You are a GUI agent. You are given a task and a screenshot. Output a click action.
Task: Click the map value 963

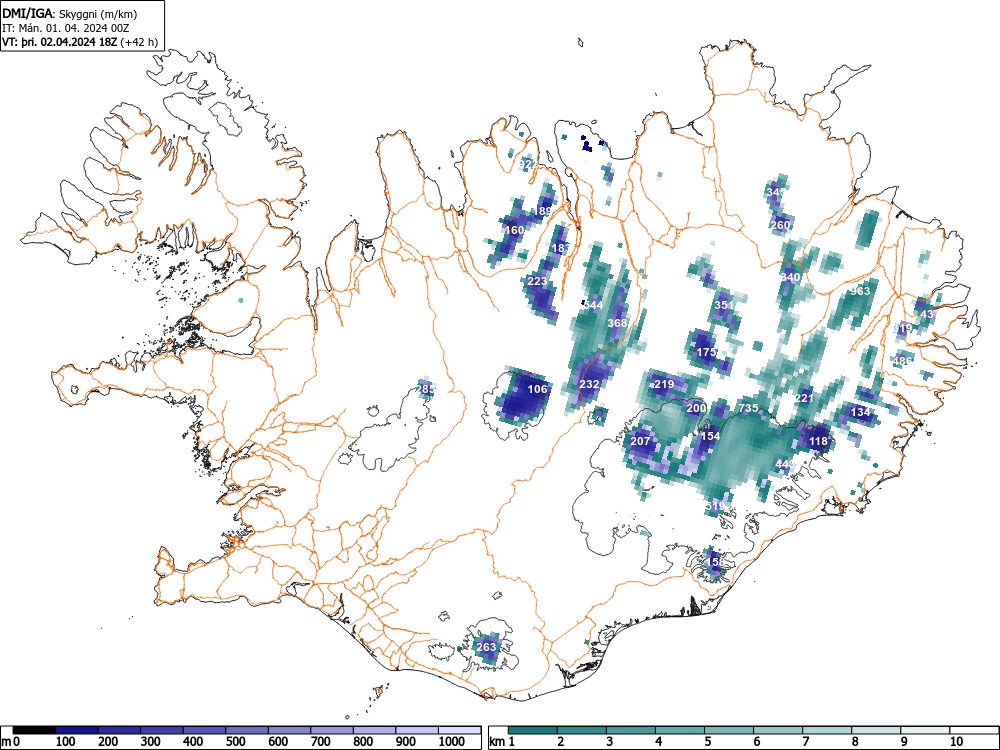pyautogui.click(x=860, y=291)
